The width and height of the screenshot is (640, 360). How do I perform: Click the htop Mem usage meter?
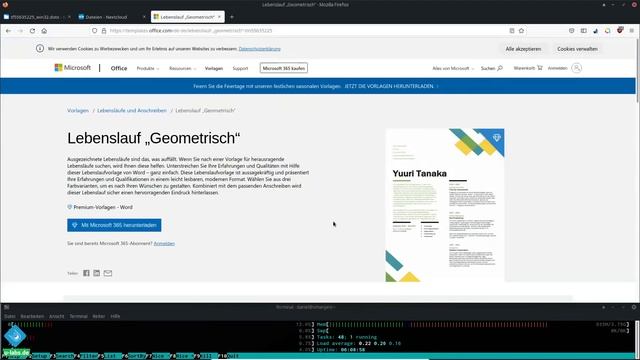tap(473, 324)
